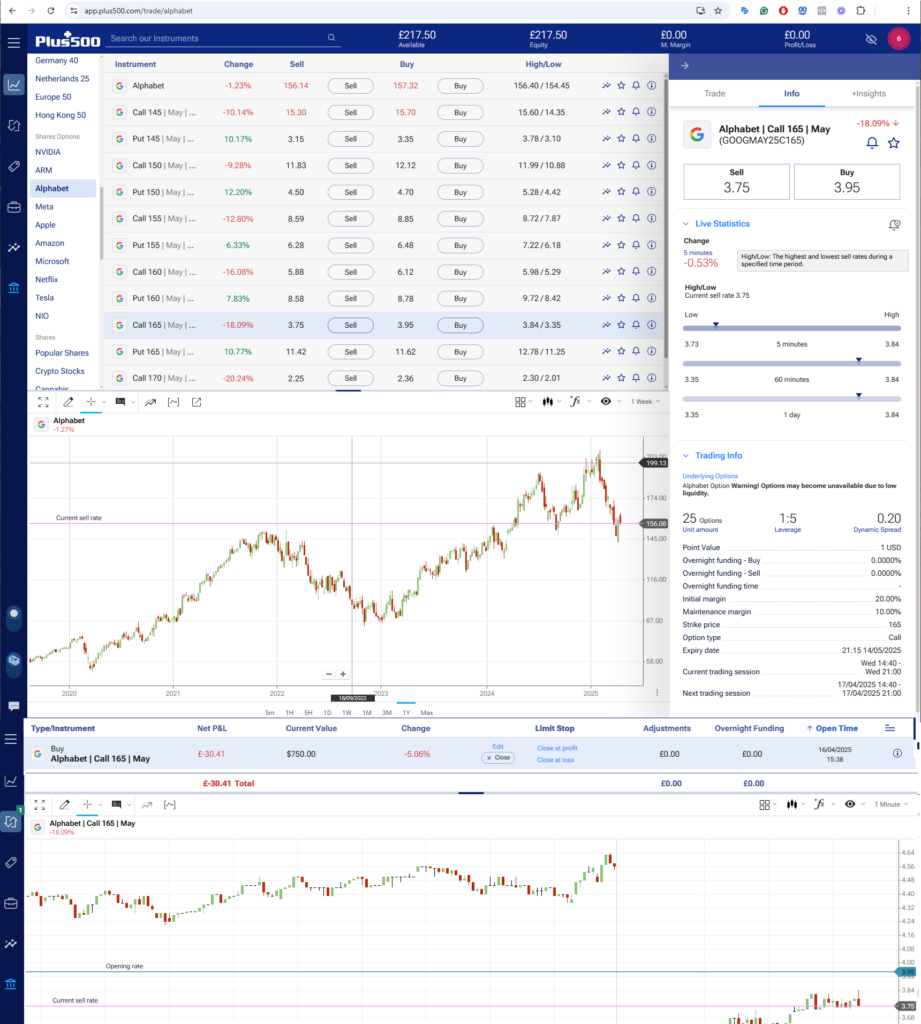The image size is (921, 1024).
Task: Star Alphabet Call 165 to add to watchlist
Action: click(621, 325)
